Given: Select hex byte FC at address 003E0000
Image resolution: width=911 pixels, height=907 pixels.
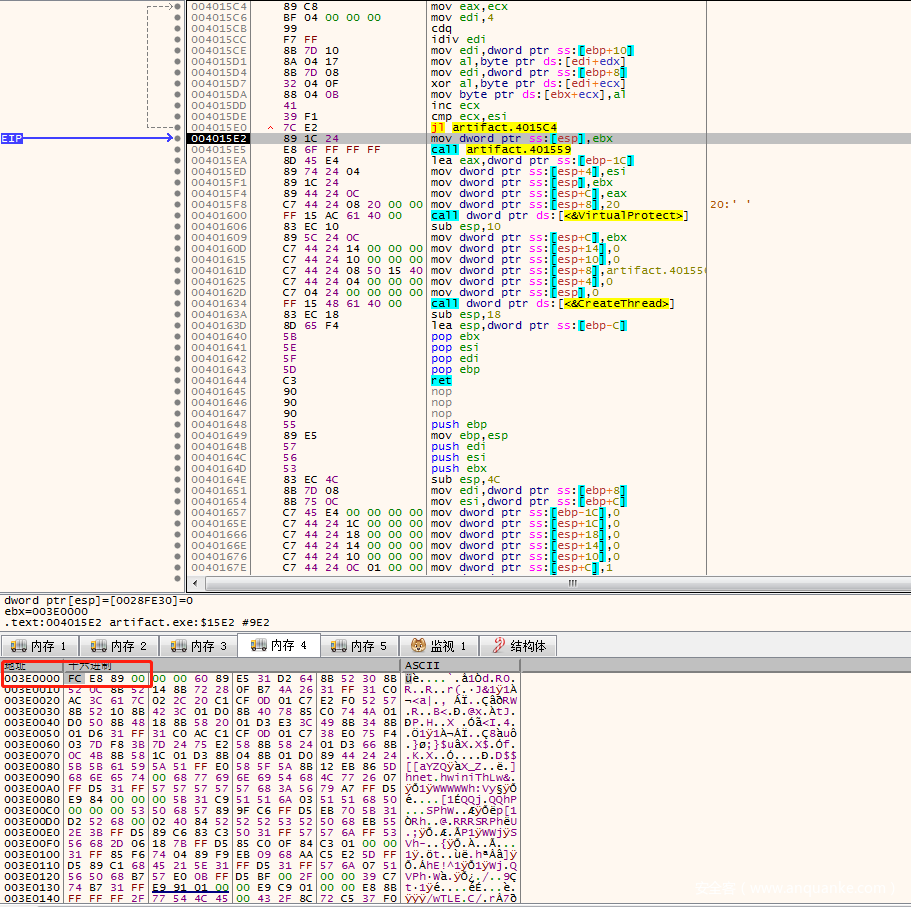Looking at the screenshot, I should 74,678.
